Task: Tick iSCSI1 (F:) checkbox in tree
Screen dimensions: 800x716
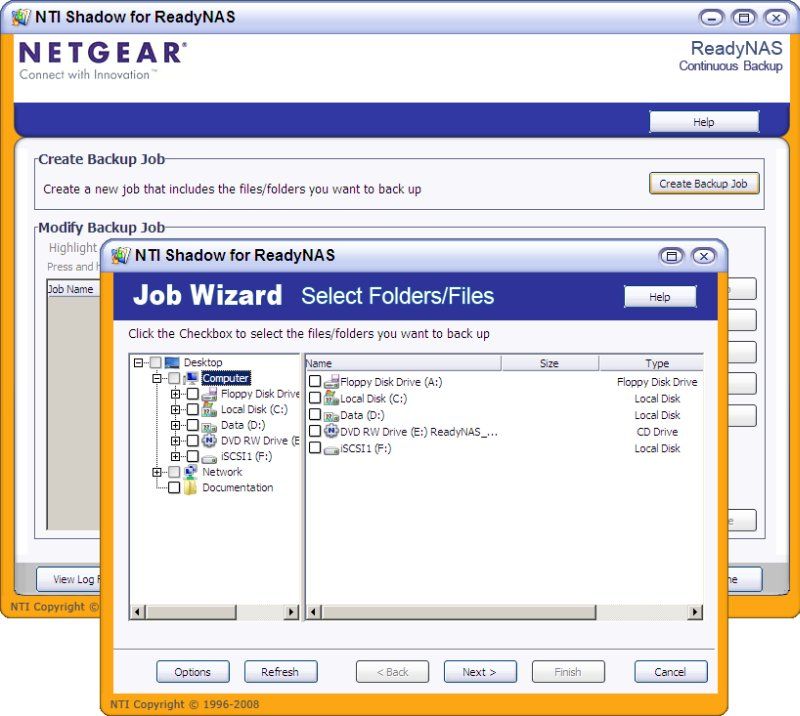Action: (192, 456)
